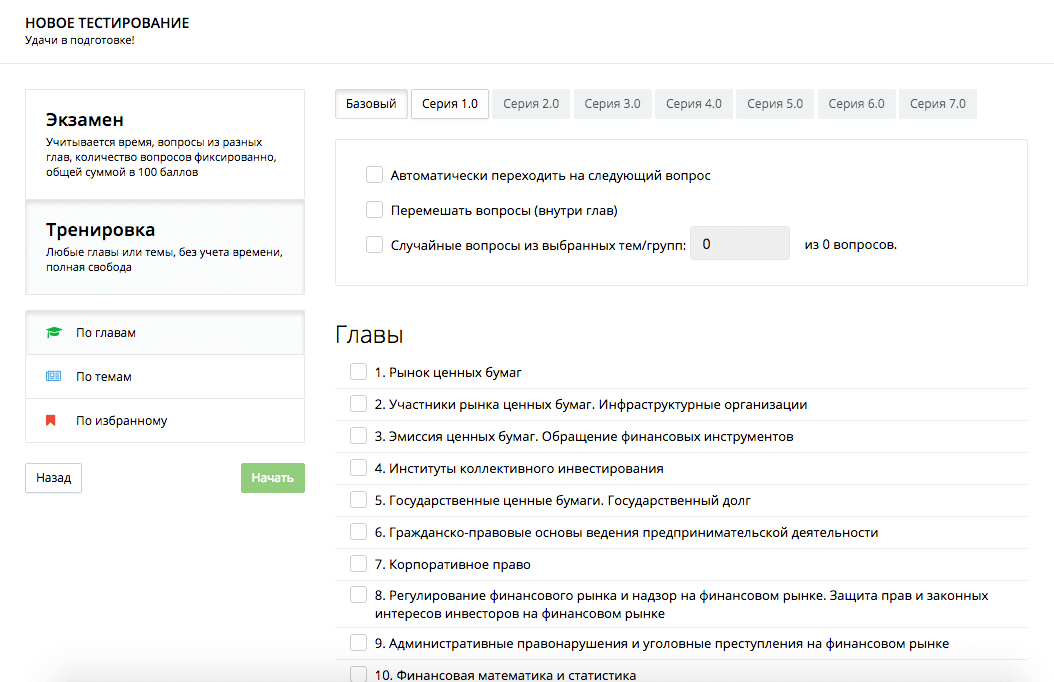Select the Серия 4.0 tab

693,104
